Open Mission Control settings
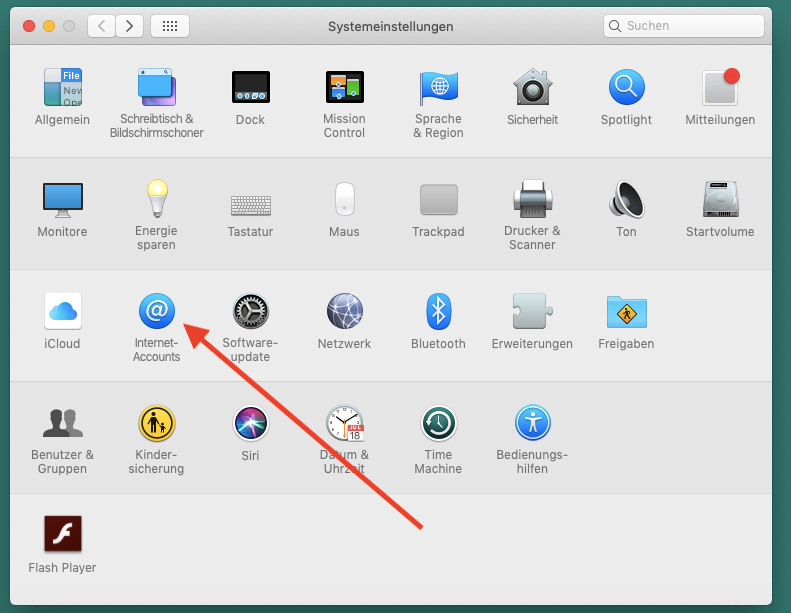The height and width of the screenshot is (613, 791). [344, 88]
